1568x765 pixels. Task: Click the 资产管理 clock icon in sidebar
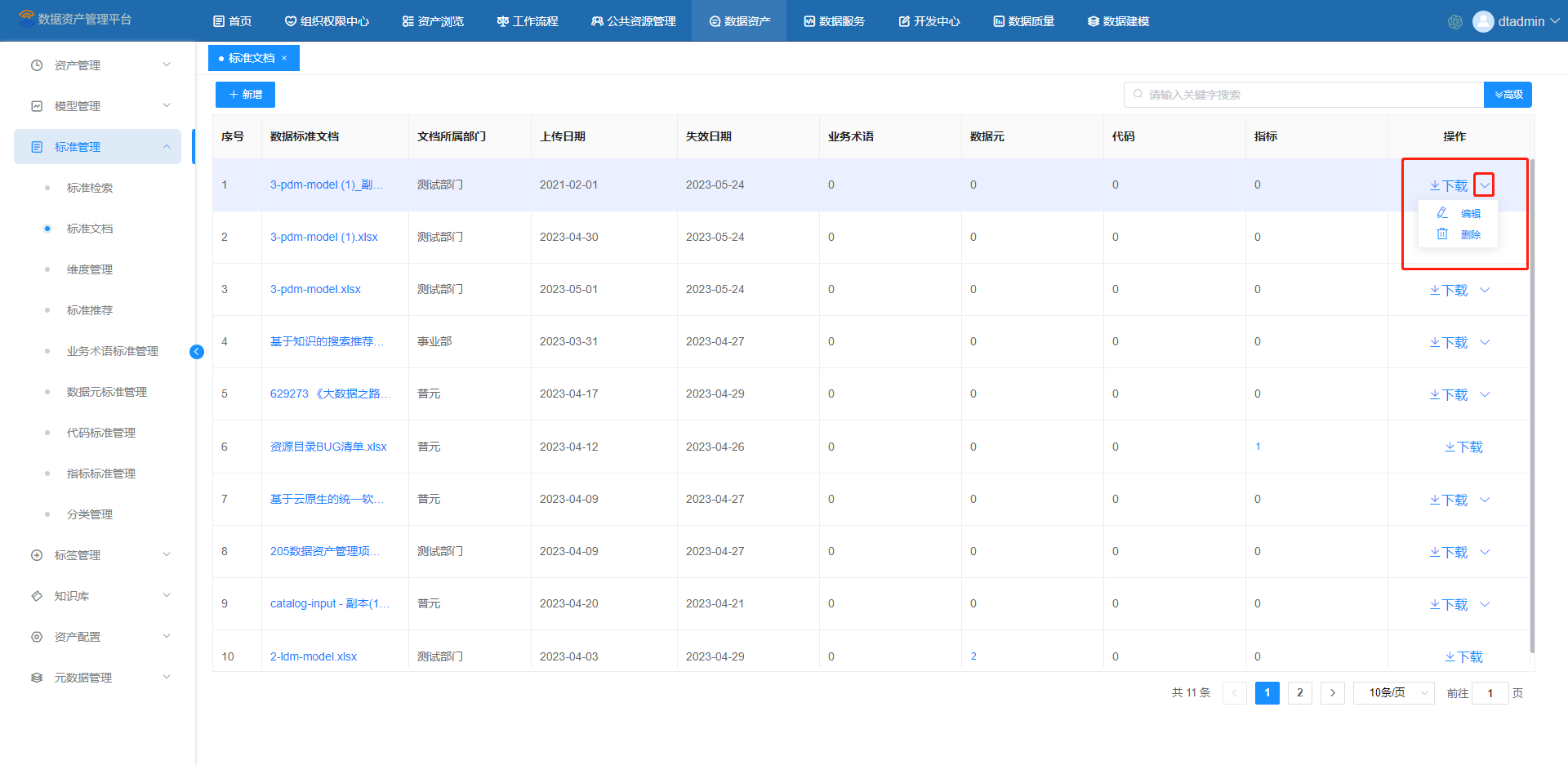click(x=37, y=65)
